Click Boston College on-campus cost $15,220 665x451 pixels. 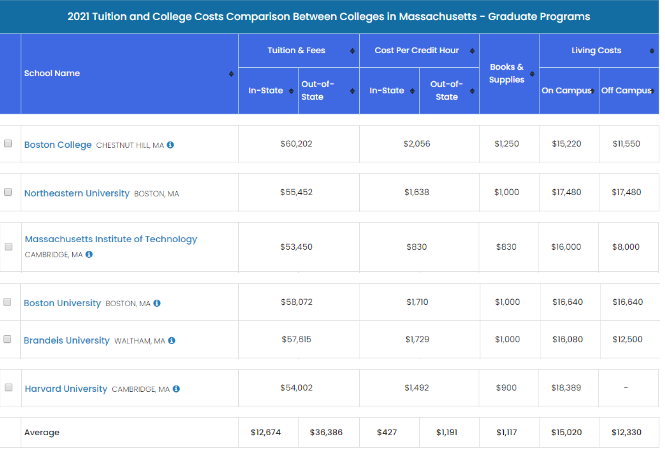pos(566,144)
